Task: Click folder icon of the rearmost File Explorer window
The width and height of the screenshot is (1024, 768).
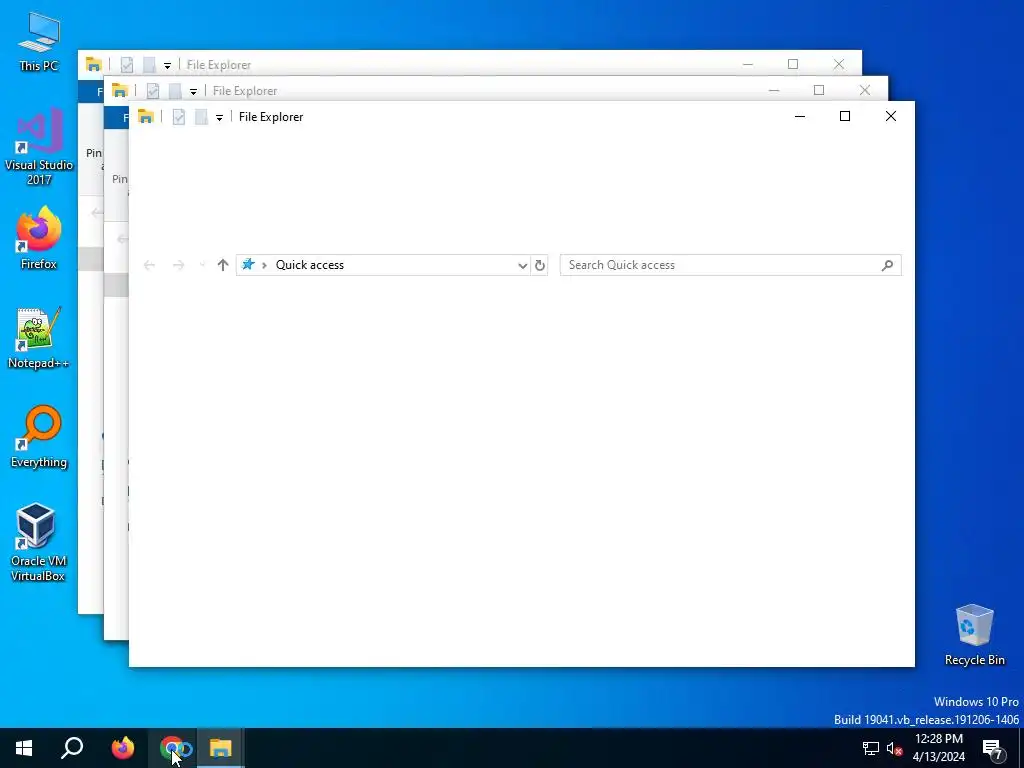Action: pos(93,65)
